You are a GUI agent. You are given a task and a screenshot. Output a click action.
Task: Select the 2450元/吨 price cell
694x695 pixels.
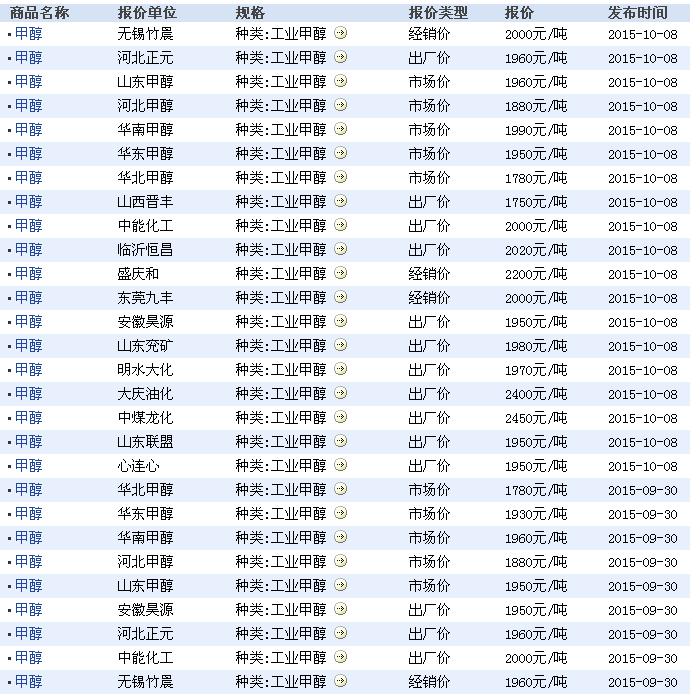(x=536, y=418)
